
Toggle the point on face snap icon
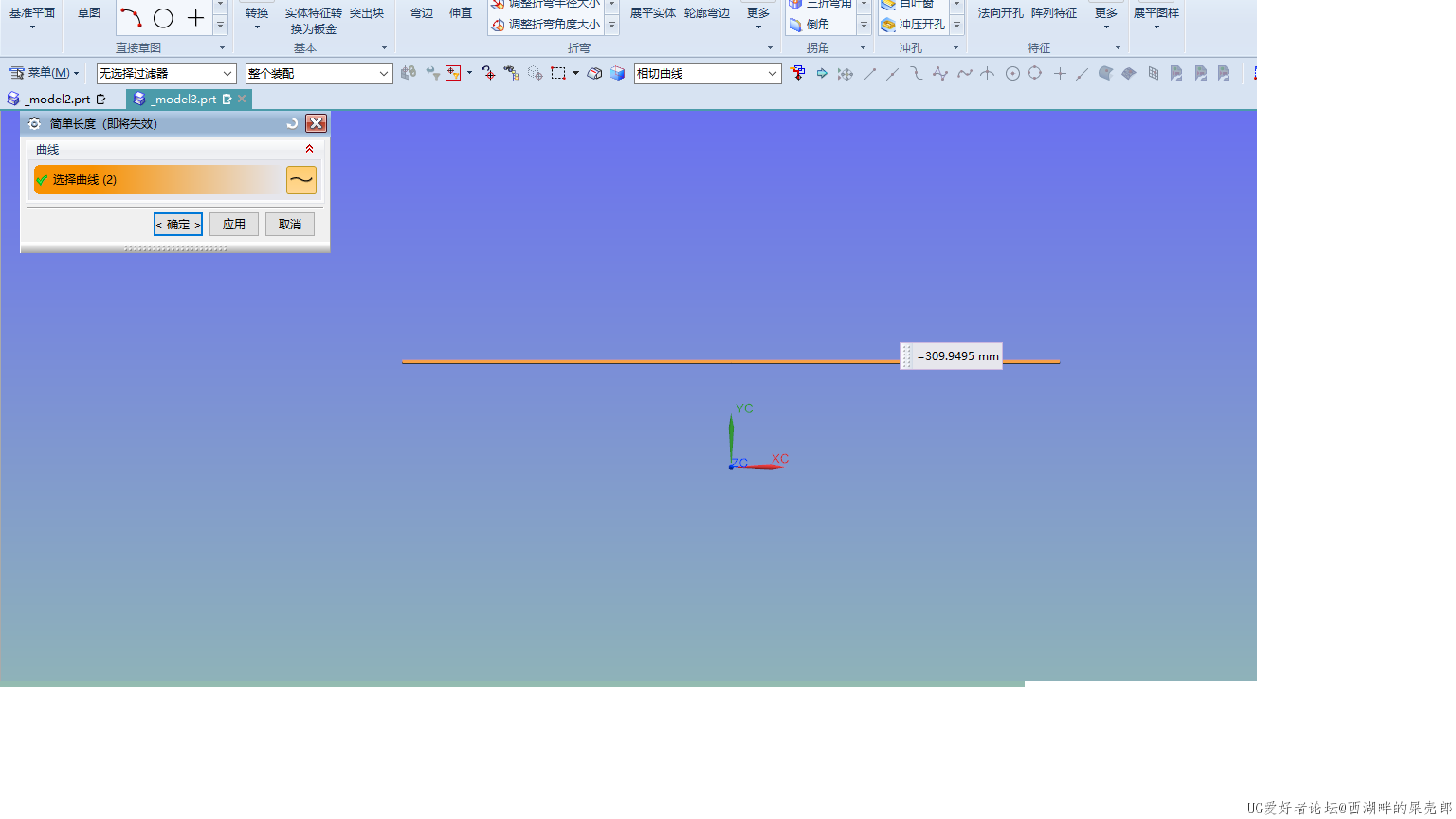[x=1105, y=73]
